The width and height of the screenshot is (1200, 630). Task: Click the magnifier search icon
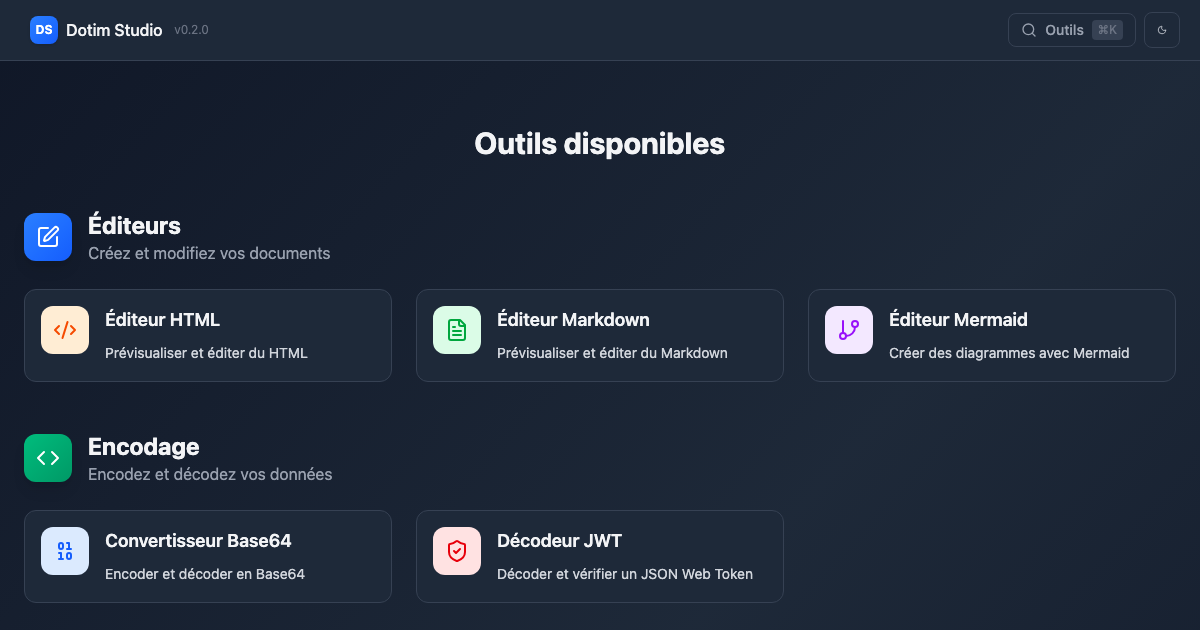click(1029, 30)
